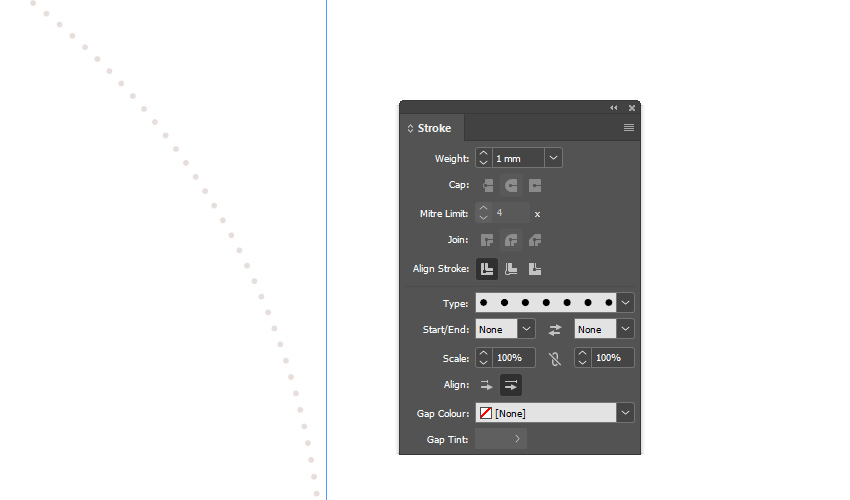Open the Weight dropdown

(553, 158)
